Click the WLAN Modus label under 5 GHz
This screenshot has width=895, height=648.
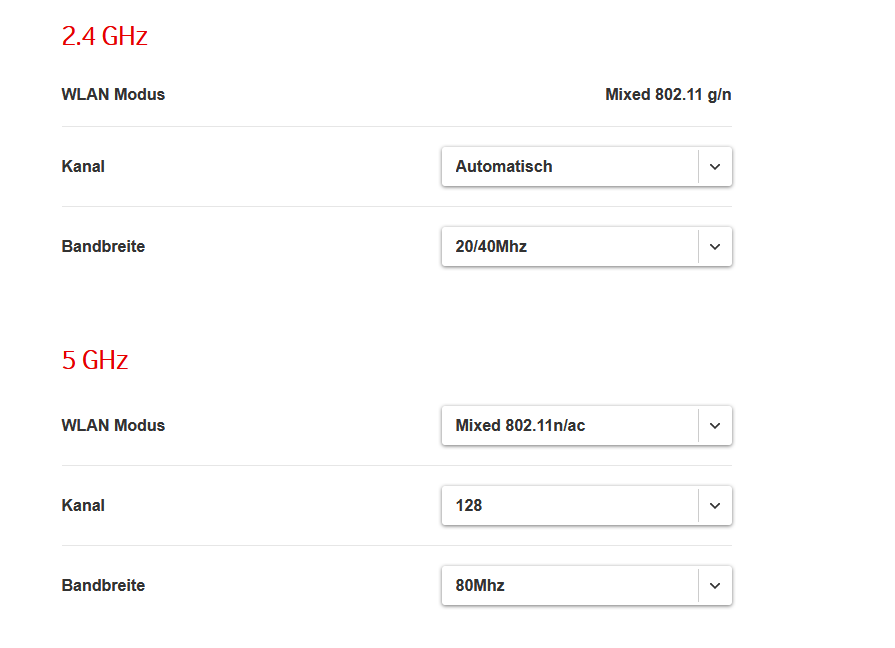[x=113, y=426]
